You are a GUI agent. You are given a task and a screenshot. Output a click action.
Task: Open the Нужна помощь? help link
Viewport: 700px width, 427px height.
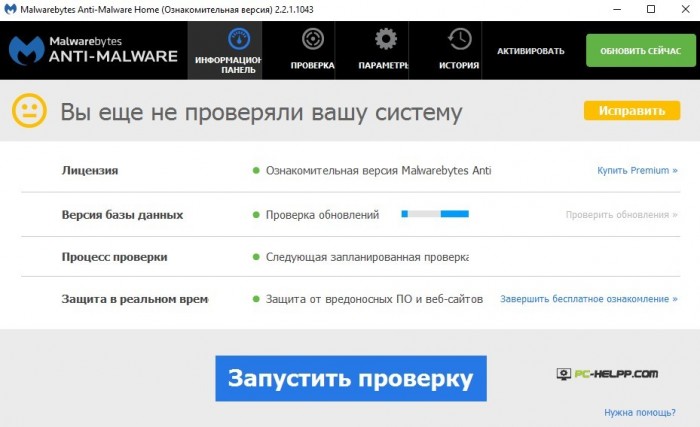tap(640, 412)
